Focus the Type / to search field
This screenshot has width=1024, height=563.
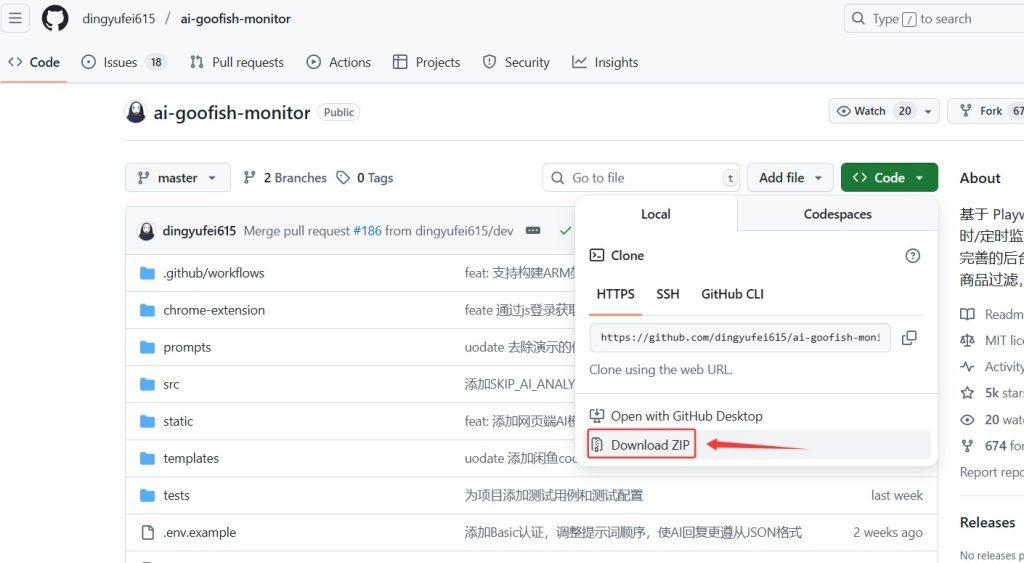(934, 19)
